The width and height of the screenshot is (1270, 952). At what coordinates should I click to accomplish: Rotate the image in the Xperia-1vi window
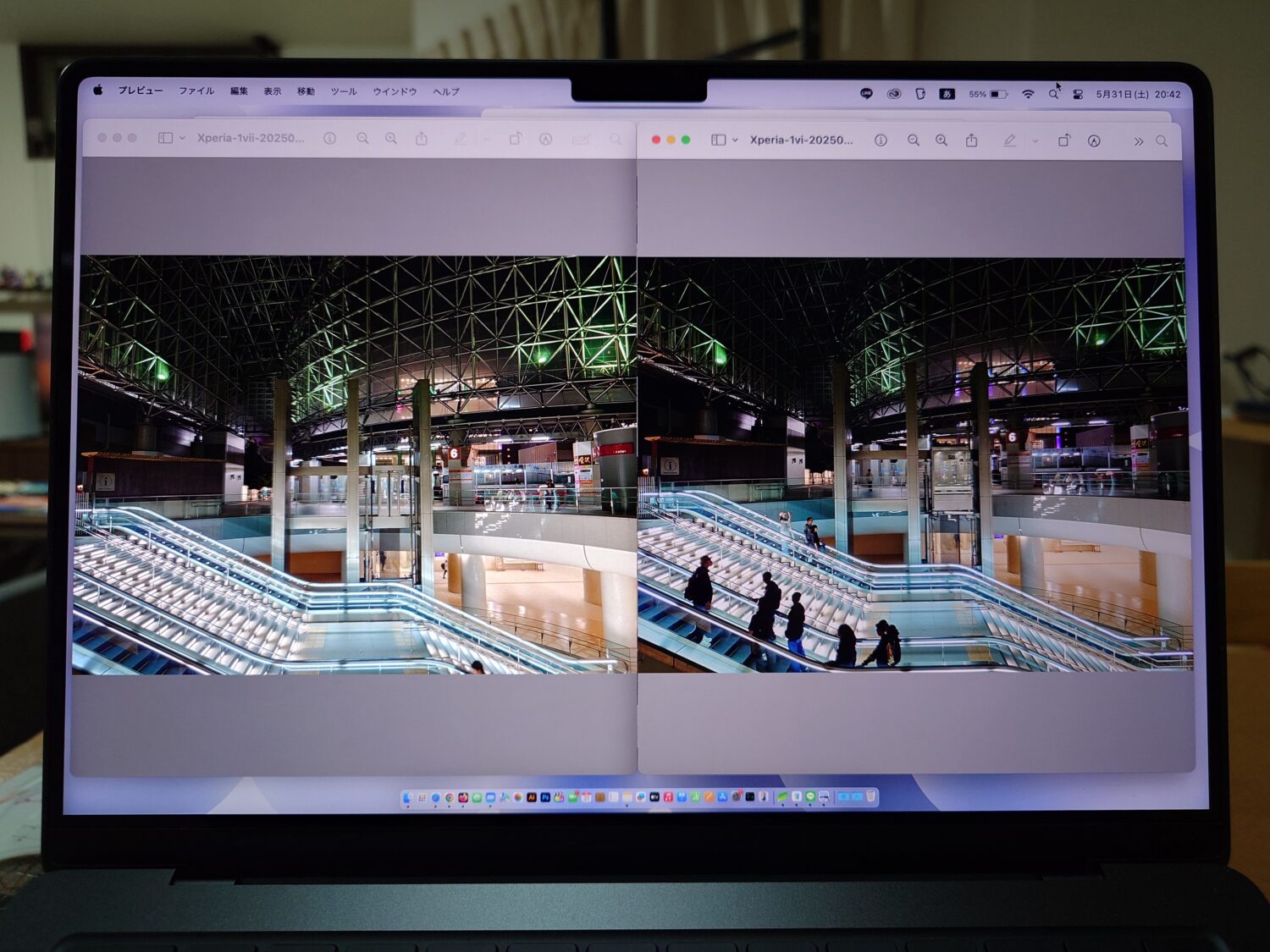point(1064,140)
